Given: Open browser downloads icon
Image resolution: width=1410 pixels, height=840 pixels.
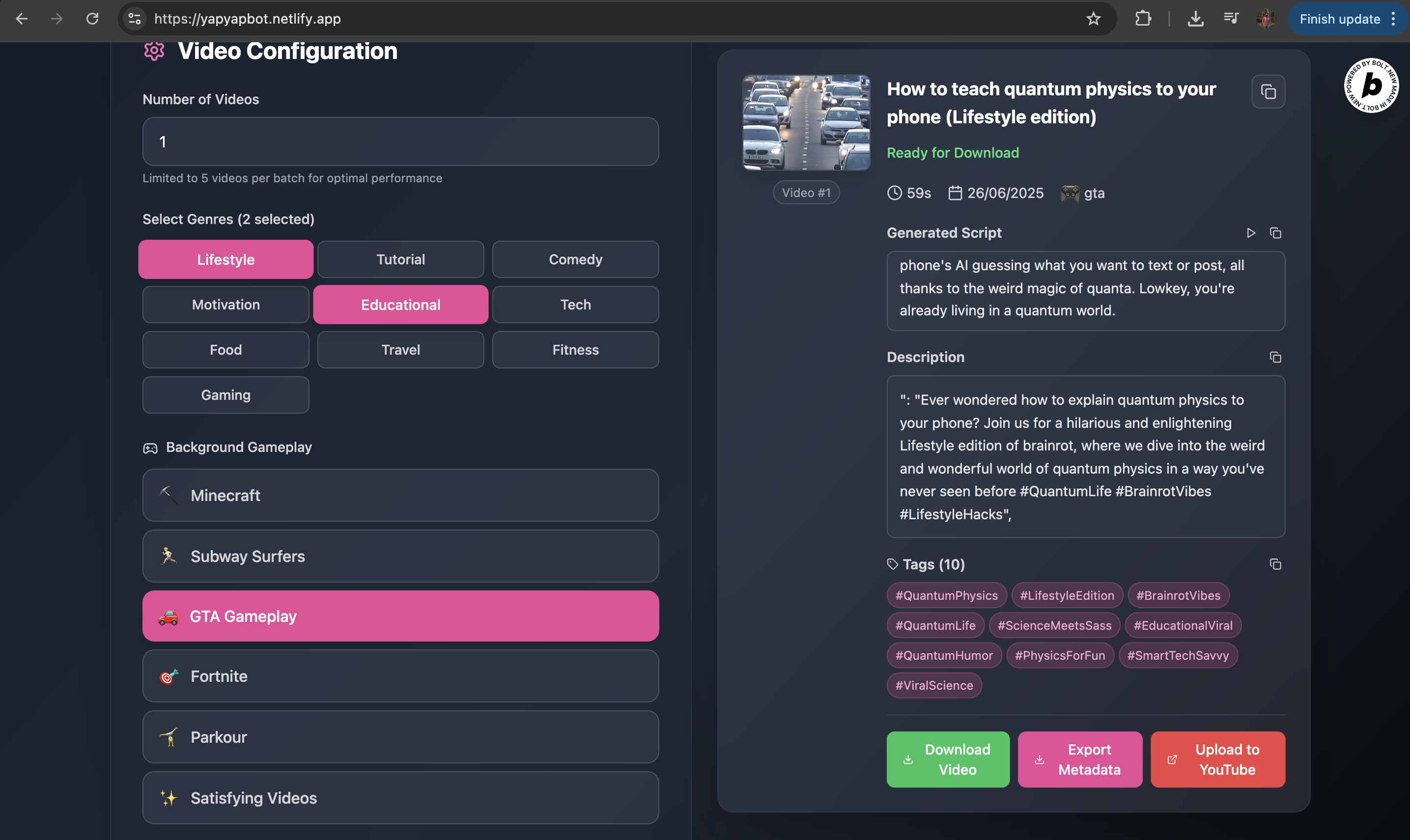Looking at the screenshot, I should point(1195,19).
